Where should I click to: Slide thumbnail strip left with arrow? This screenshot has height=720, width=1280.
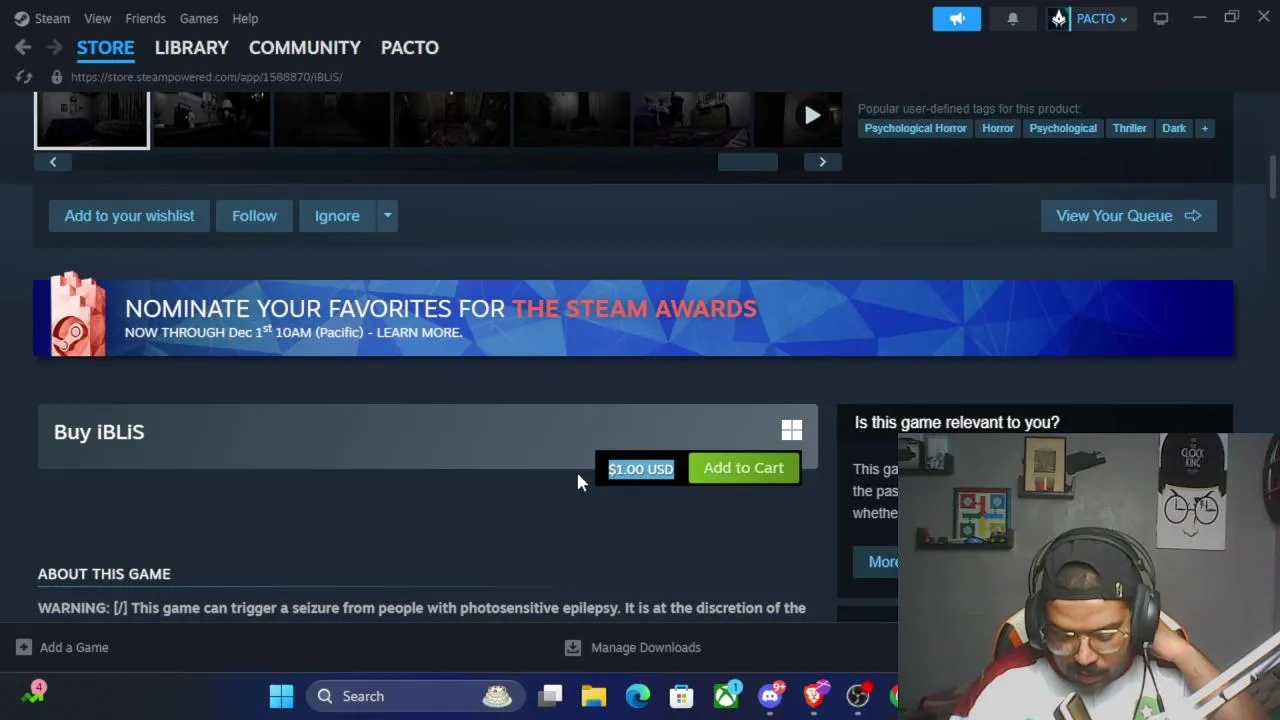[53, 162]
